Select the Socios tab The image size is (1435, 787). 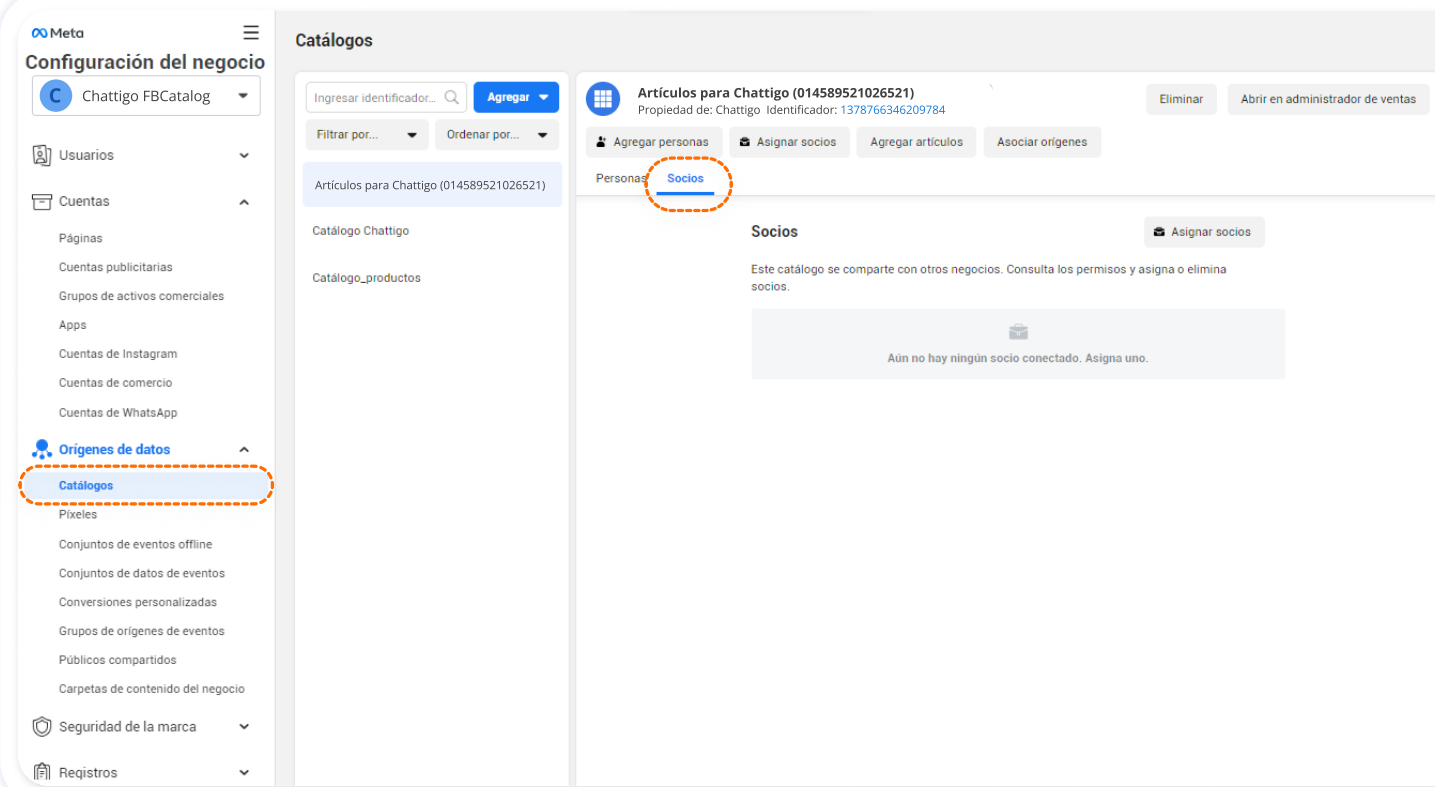(x=685, y=178)
